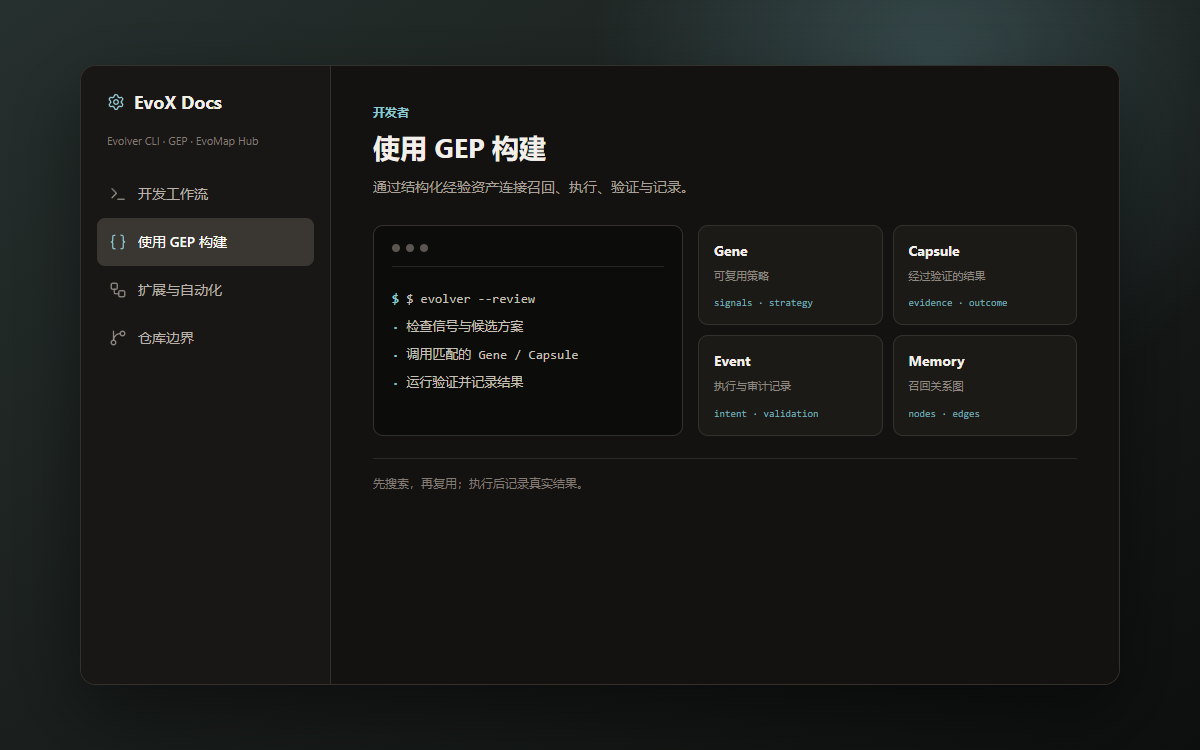Click the 'evidence · outcome' tag text
The height and width of the screenshot is (750, 1200).
(x=958, y=303)
